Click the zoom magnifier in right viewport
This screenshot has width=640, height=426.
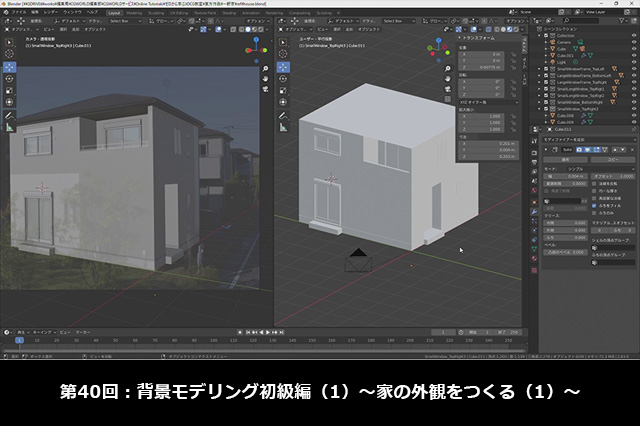click(x=448, y=69)
